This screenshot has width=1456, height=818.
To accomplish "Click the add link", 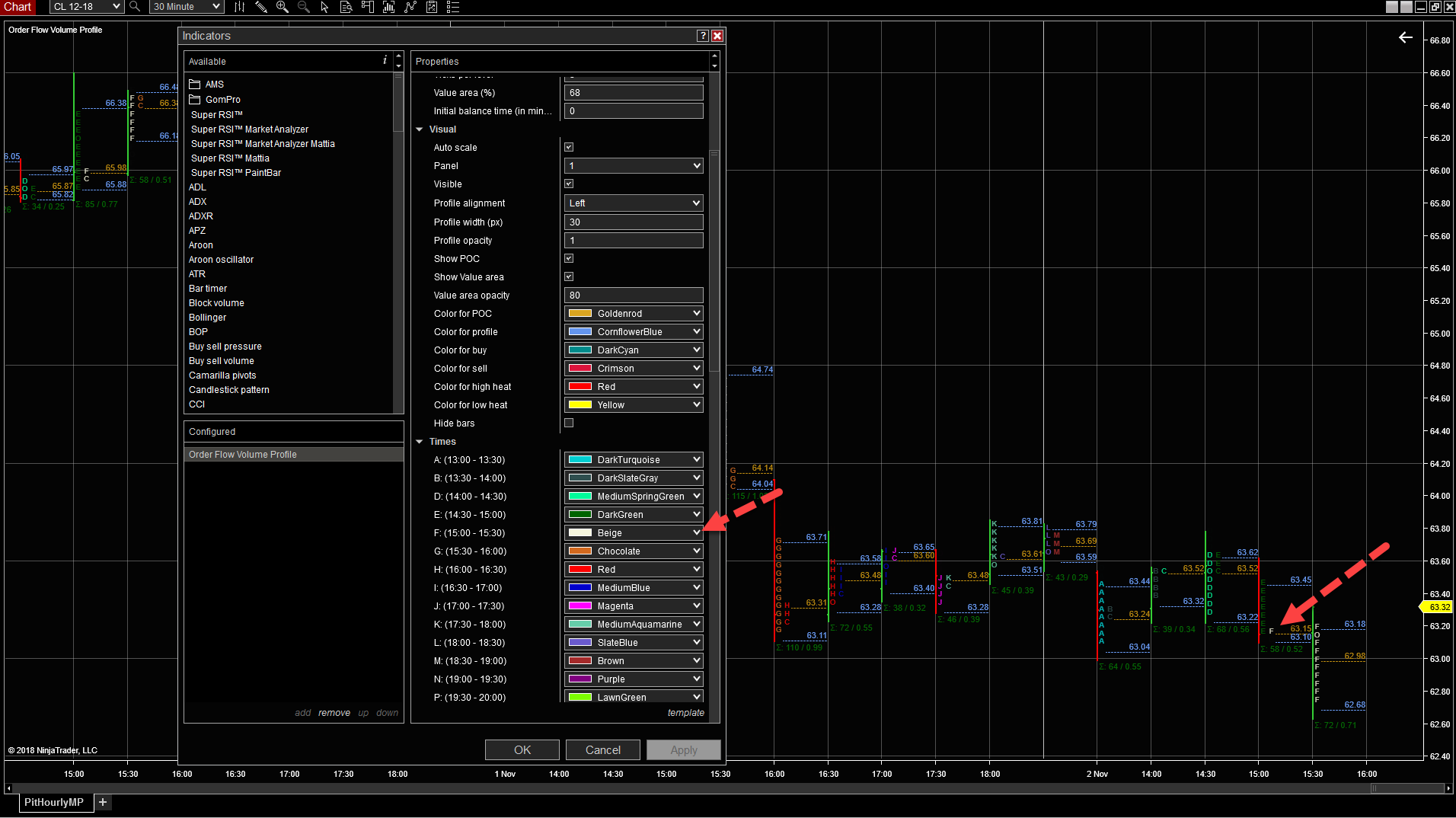I will (303, 713).
